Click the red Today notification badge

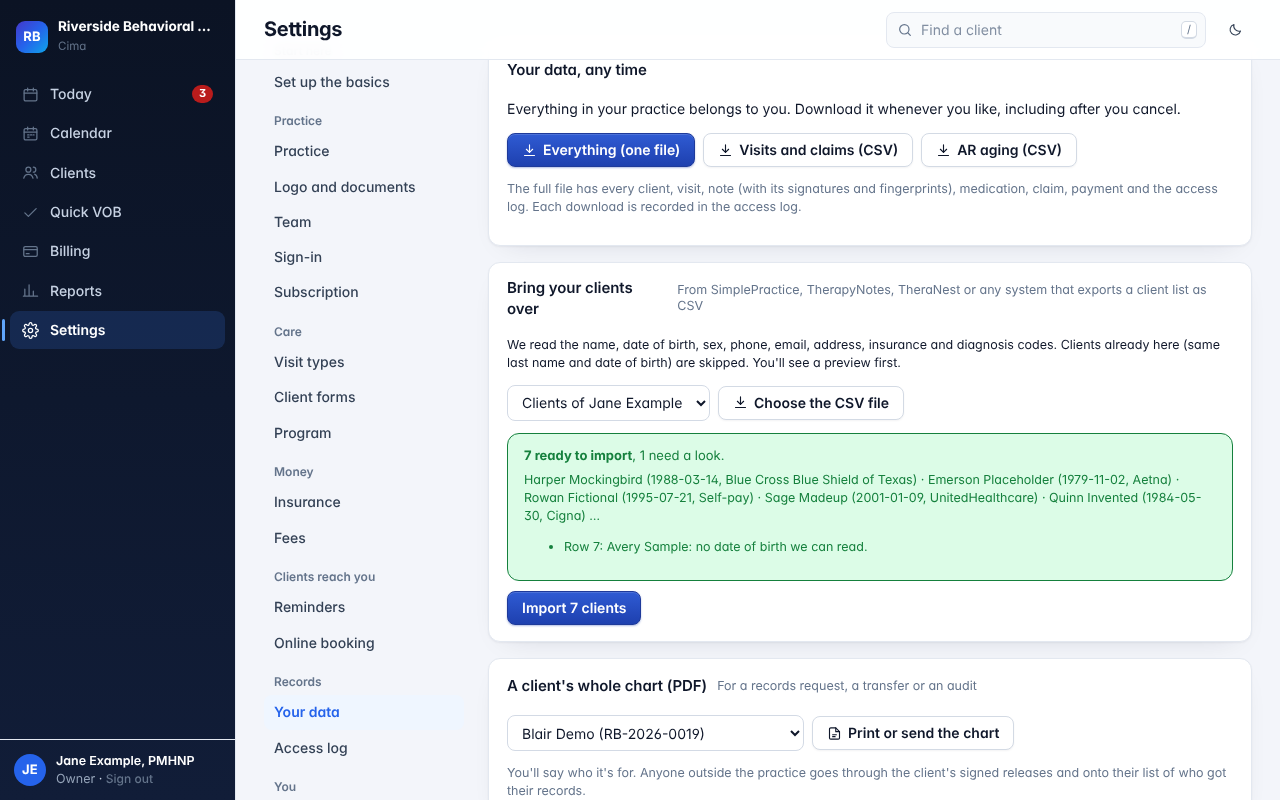tap(202, 94)
